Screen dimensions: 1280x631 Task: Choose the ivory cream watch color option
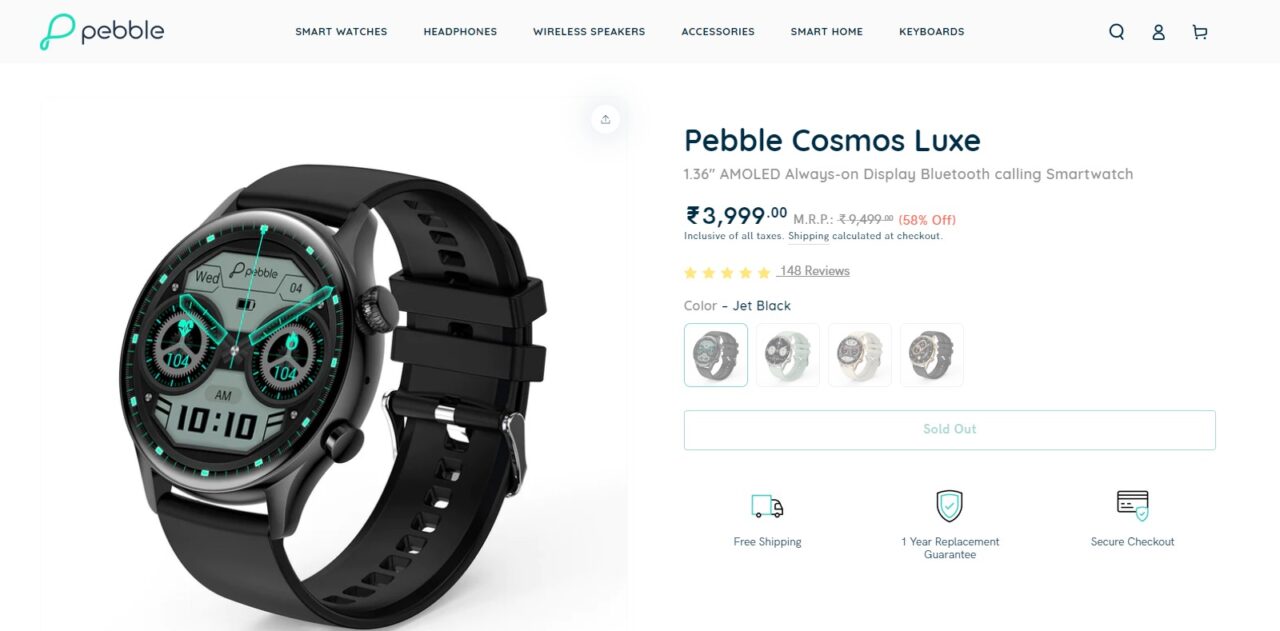pos(860,355)
